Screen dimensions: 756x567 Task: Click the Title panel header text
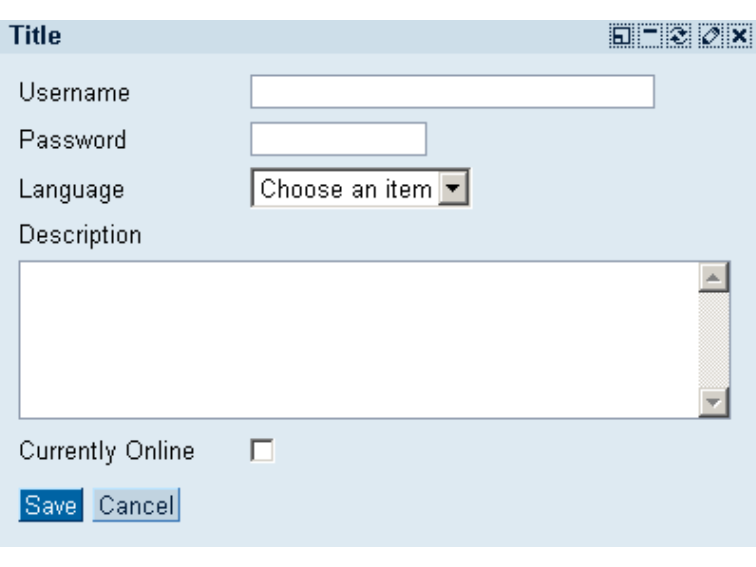[x=35, y=37]
